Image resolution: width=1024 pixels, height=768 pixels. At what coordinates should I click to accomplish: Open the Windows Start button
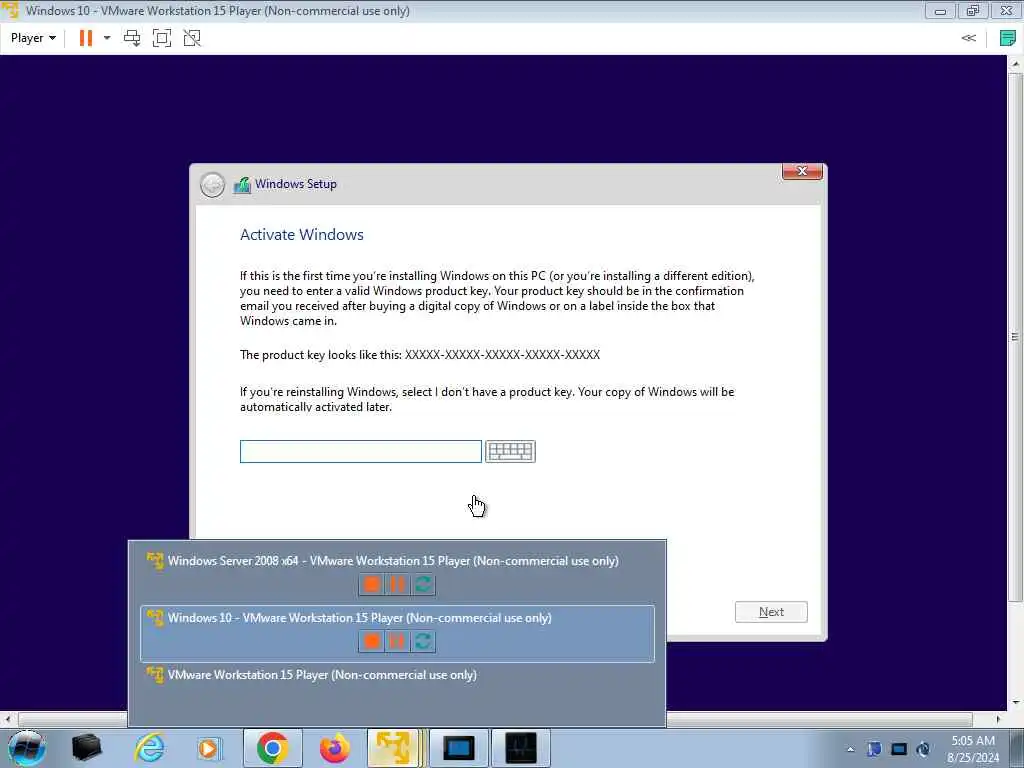point(26,748)
